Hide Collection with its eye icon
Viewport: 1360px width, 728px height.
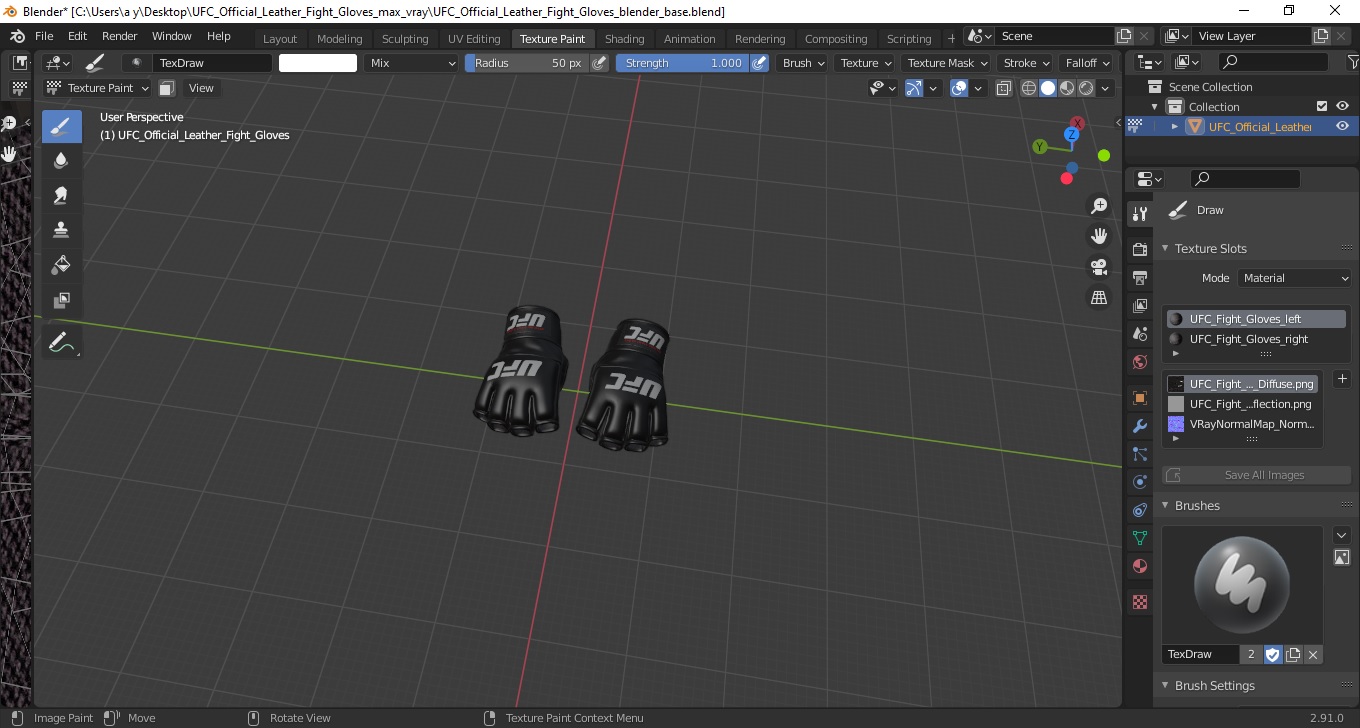coord(1342,106)
